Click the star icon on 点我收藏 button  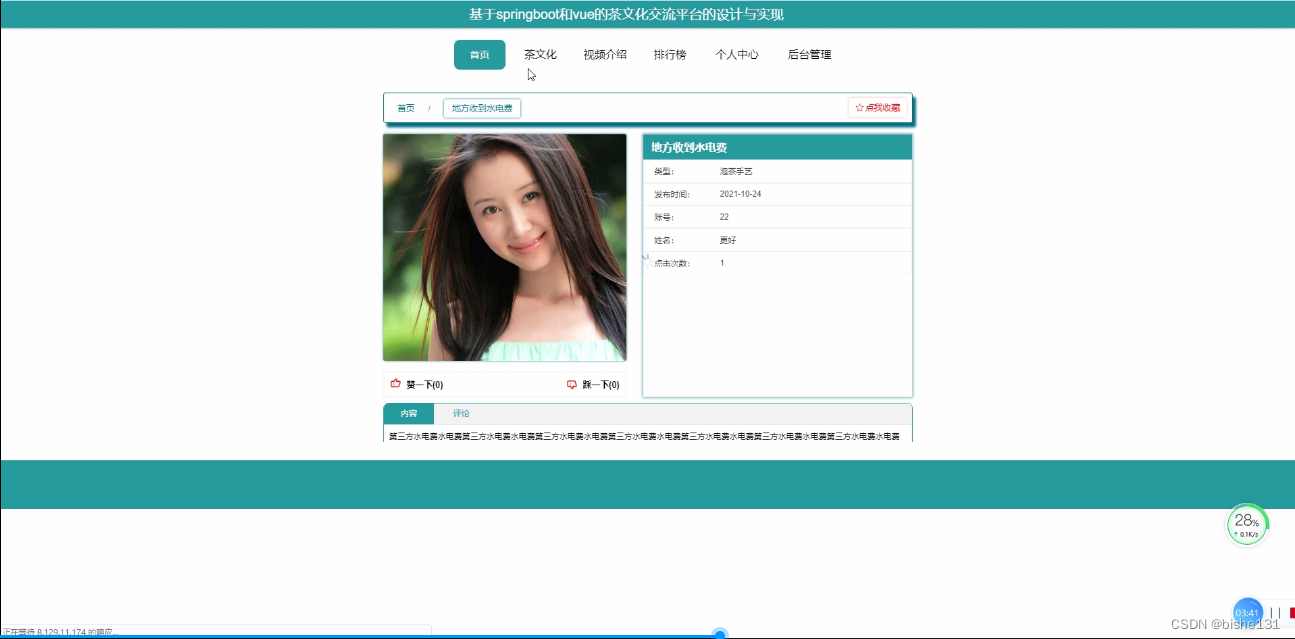[858, 107]
